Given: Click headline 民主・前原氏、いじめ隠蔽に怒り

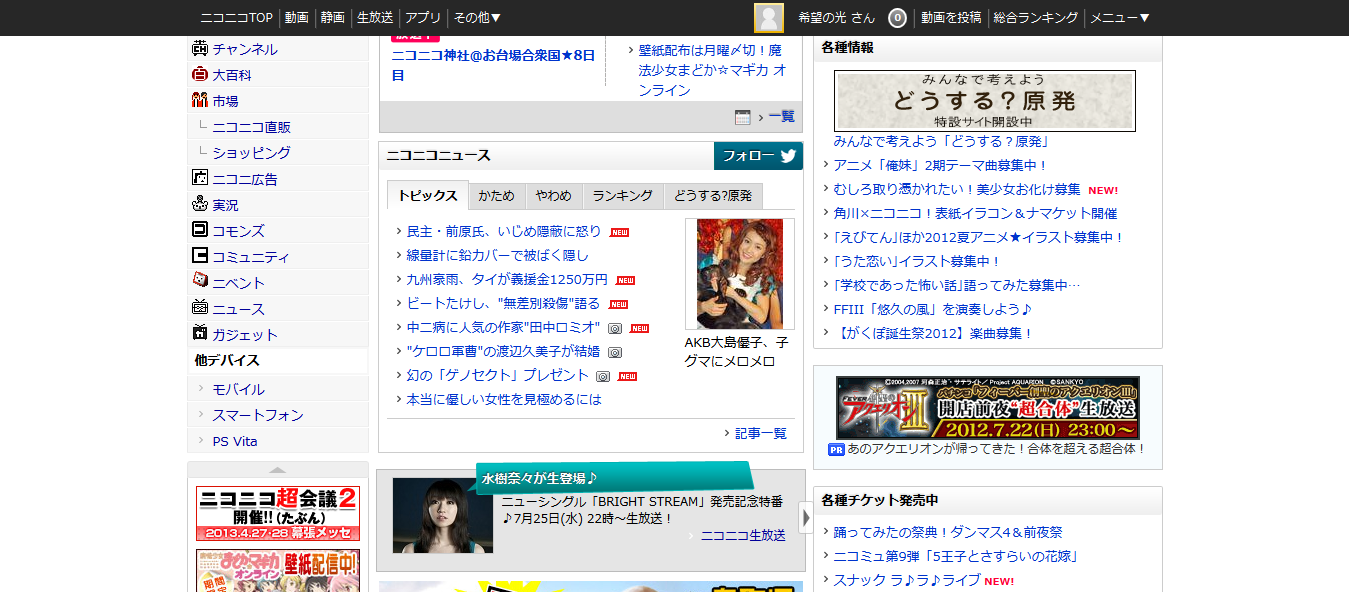Looking at the screenshot, I should pyautogui.click(x=504, y=232).
